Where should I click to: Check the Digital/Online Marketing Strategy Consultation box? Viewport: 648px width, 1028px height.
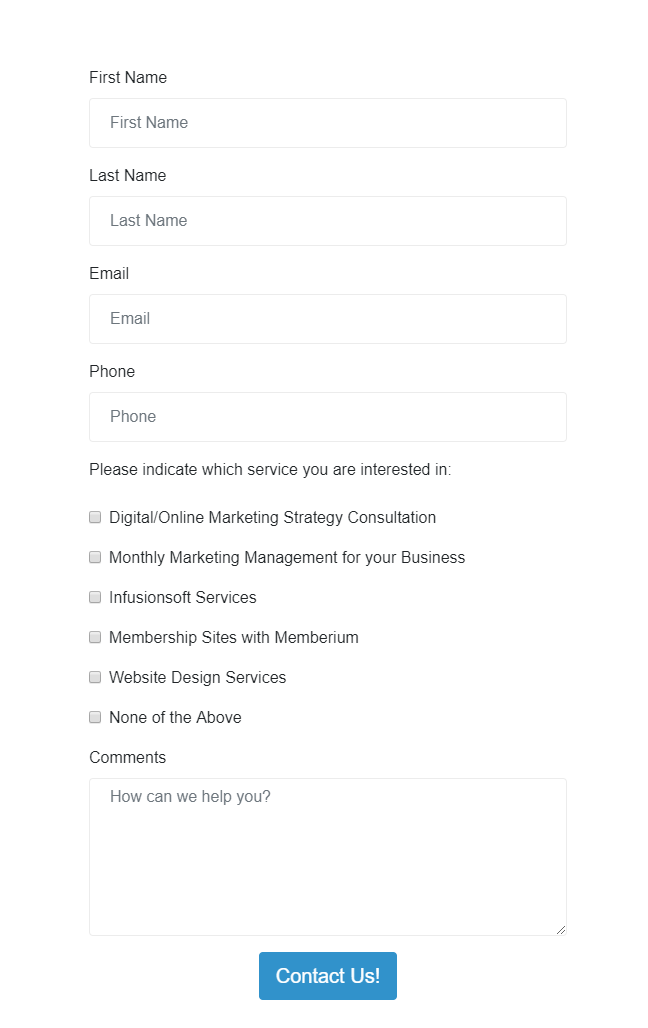(95, 517)
